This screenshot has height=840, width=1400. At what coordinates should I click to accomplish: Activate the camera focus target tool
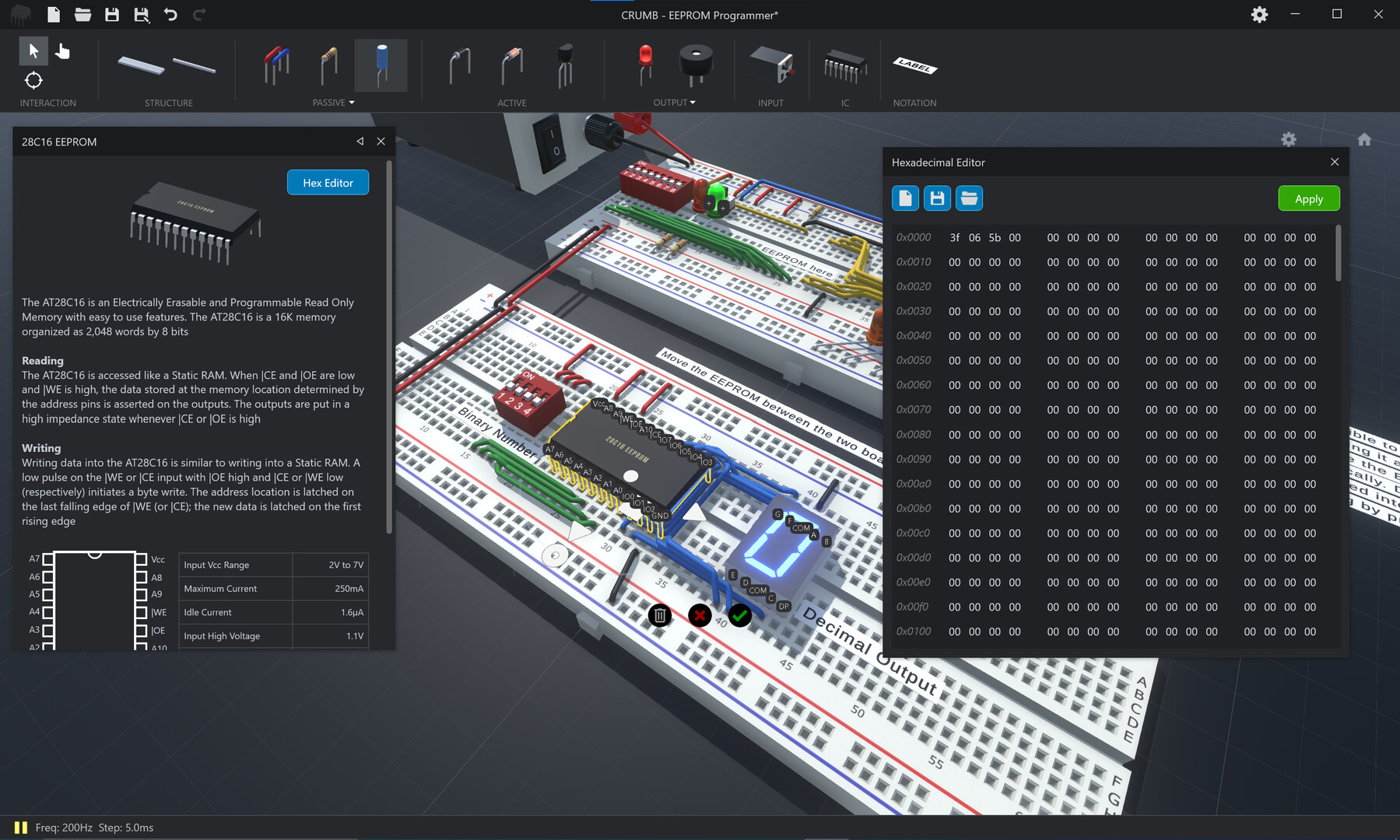33,80
